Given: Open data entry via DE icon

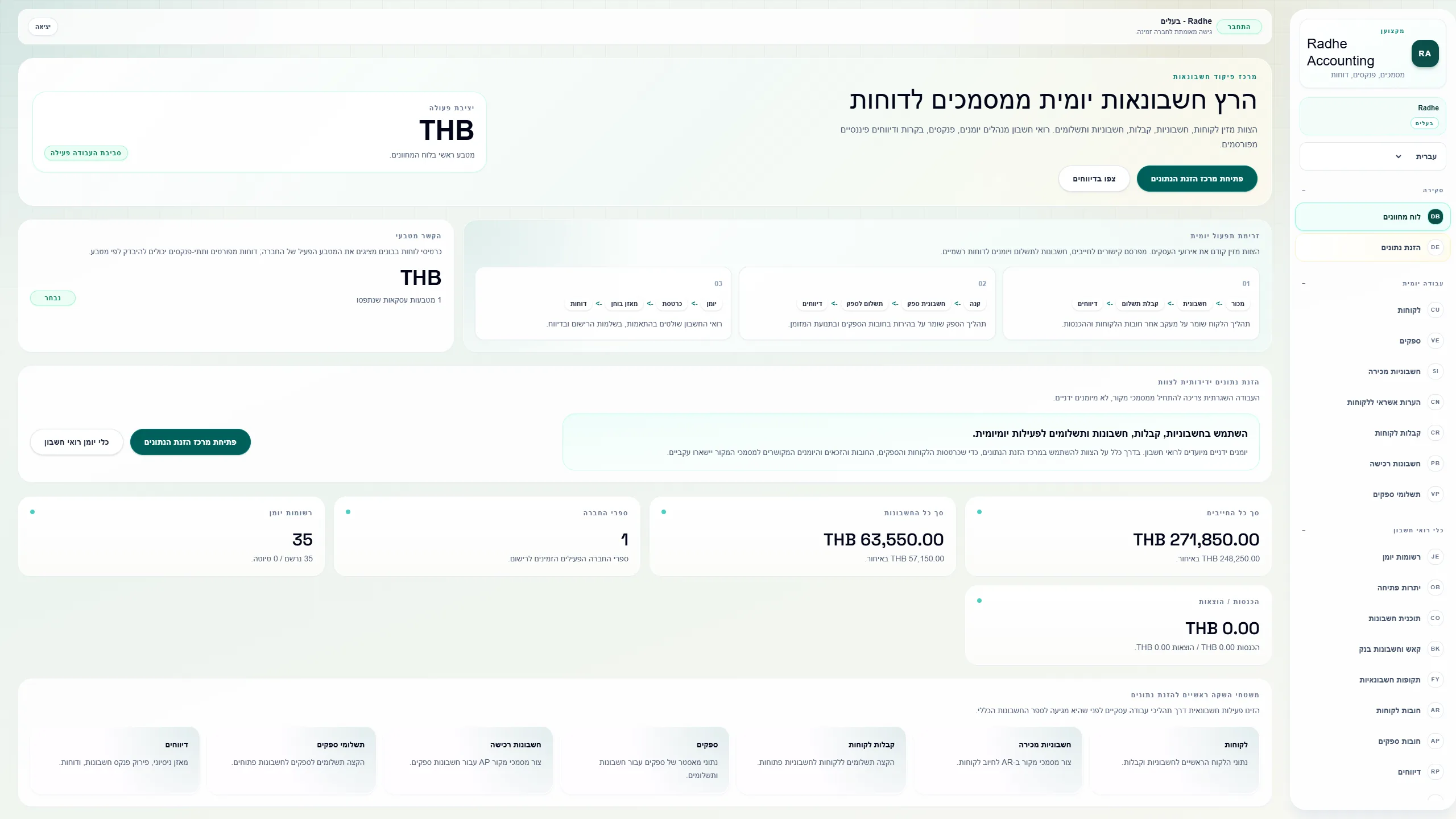Looking at the screenshot, I should 1435,247.
